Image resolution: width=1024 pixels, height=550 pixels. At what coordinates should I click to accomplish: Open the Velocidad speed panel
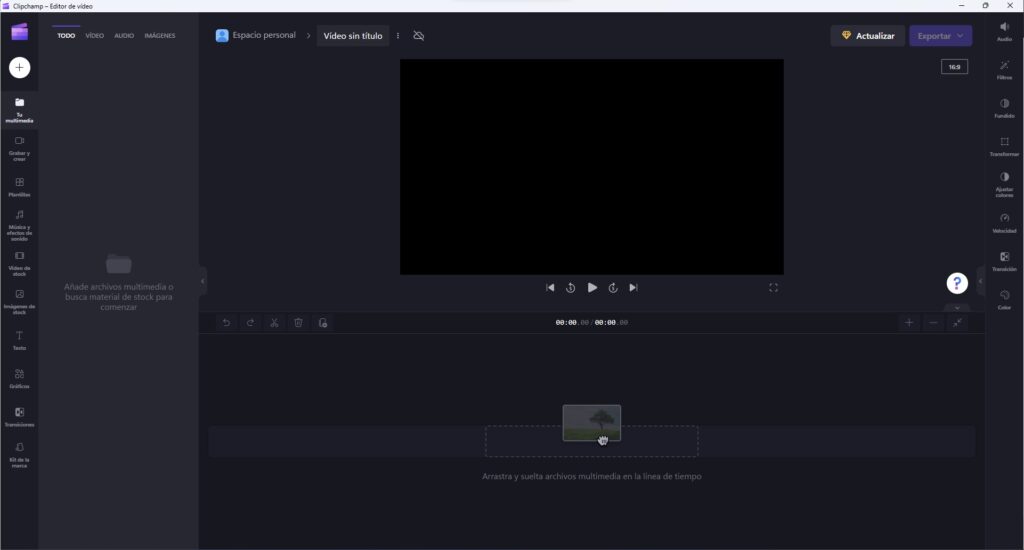[x=1004, y=222]
